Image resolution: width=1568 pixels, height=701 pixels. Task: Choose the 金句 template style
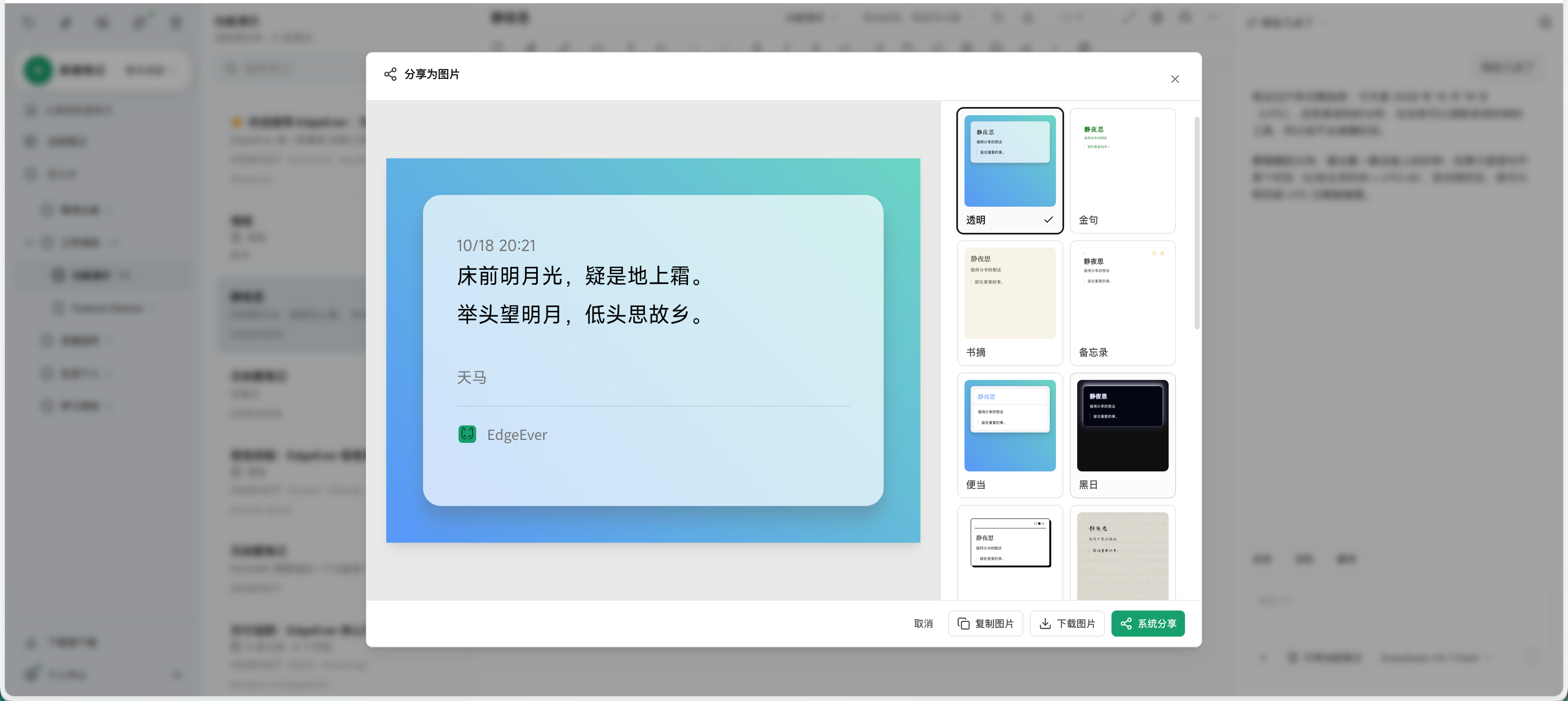(1122, 170)
